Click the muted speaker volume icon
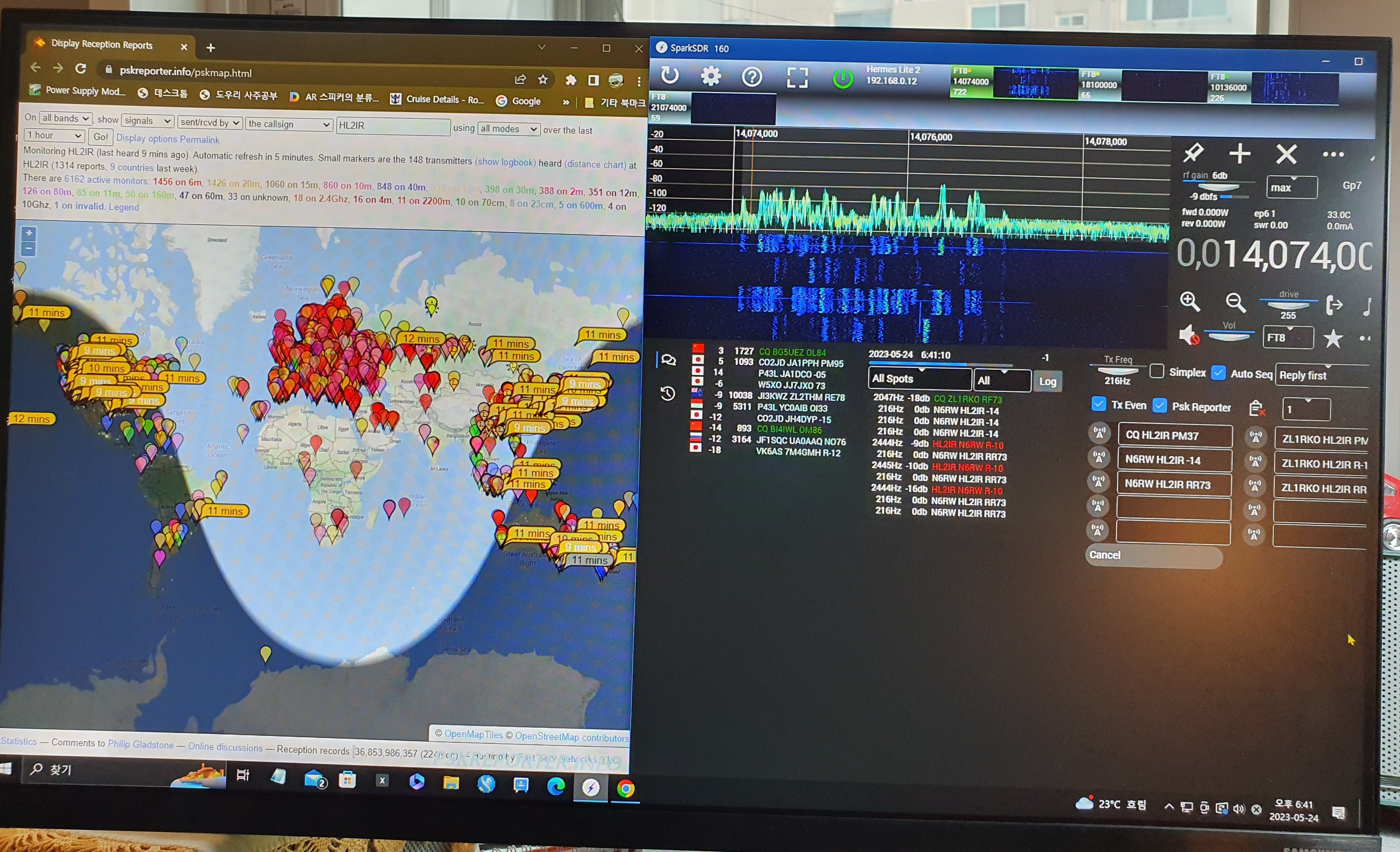Viewport: 1400px width, 852px height. click(1189, 335)
